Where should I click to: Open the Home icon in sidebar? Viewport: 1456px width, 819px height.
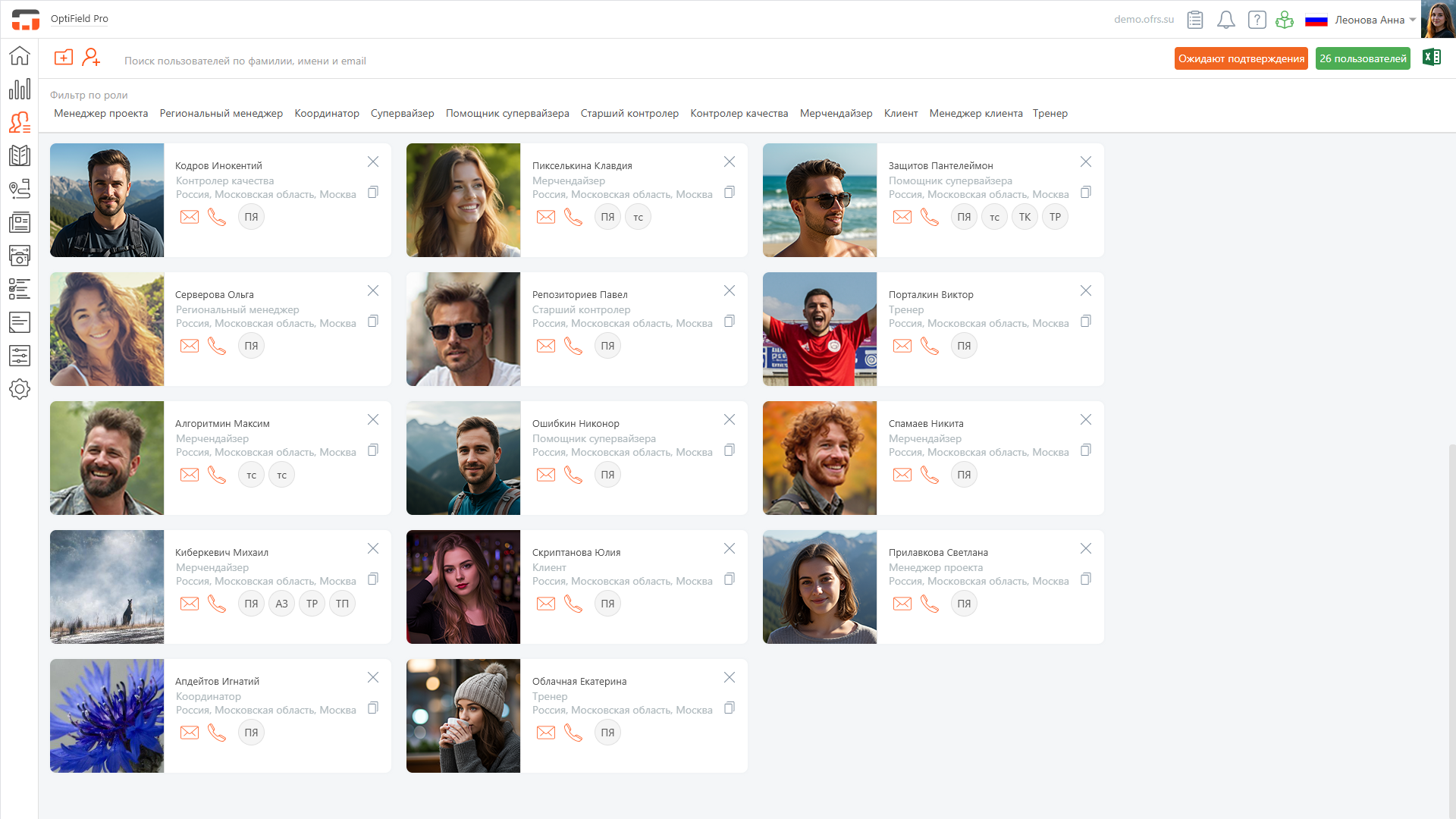point(20,55)
